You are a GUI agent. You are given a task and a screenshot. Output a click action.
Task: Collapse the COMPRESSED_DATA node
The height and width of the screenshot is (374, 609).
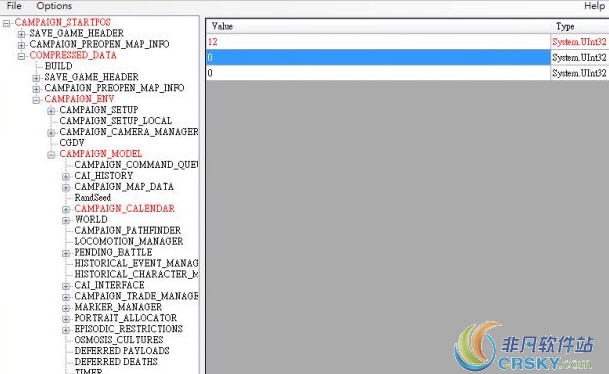(21, 56)
